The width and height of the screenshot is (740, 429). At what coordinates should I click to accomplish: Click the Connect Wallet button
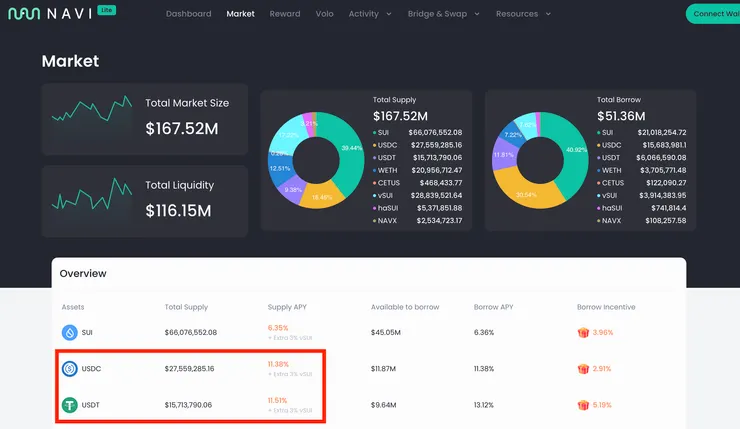click(714, 14)
